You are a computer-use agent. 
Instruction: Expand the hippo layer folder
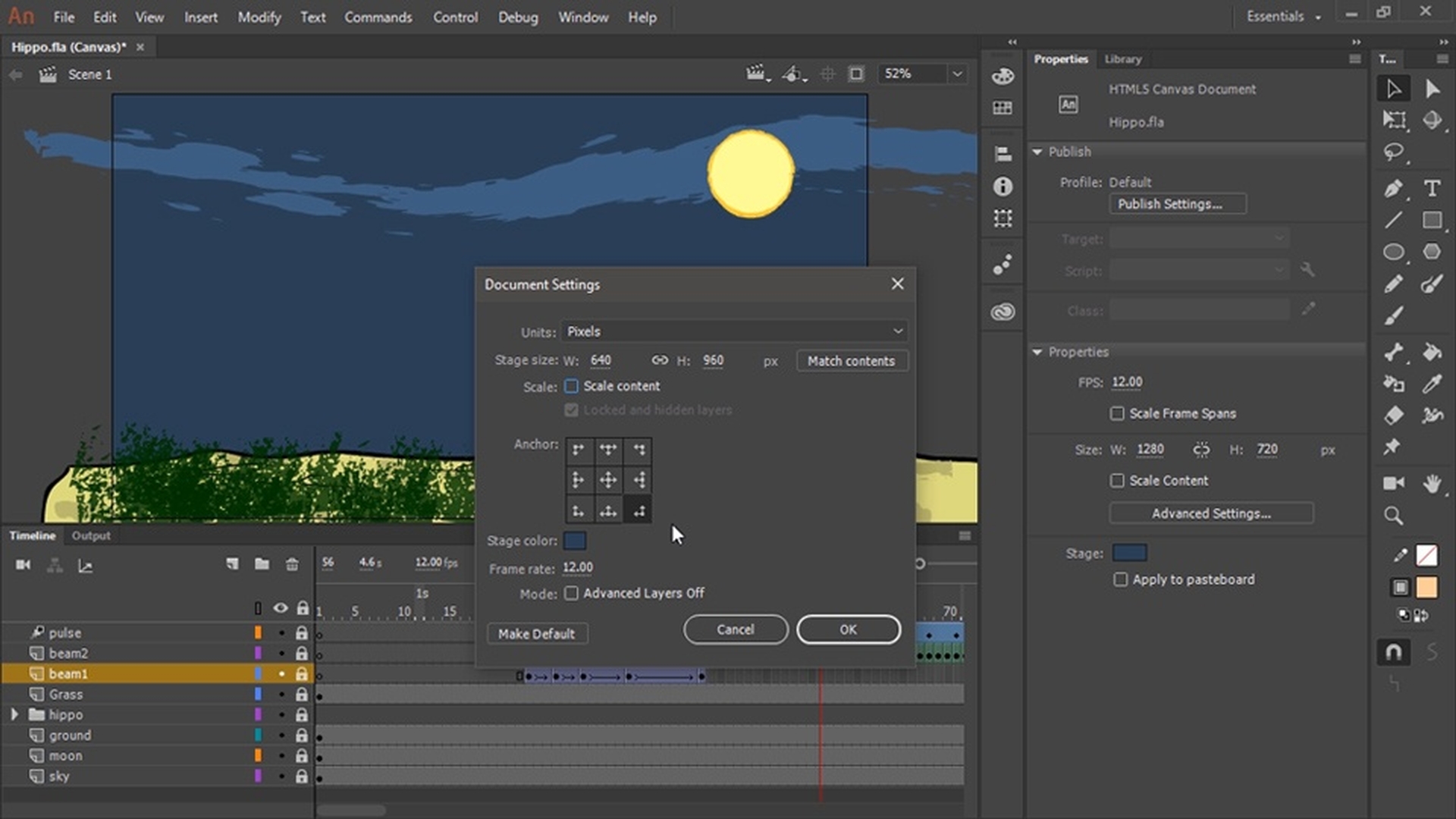click(14, 714)
